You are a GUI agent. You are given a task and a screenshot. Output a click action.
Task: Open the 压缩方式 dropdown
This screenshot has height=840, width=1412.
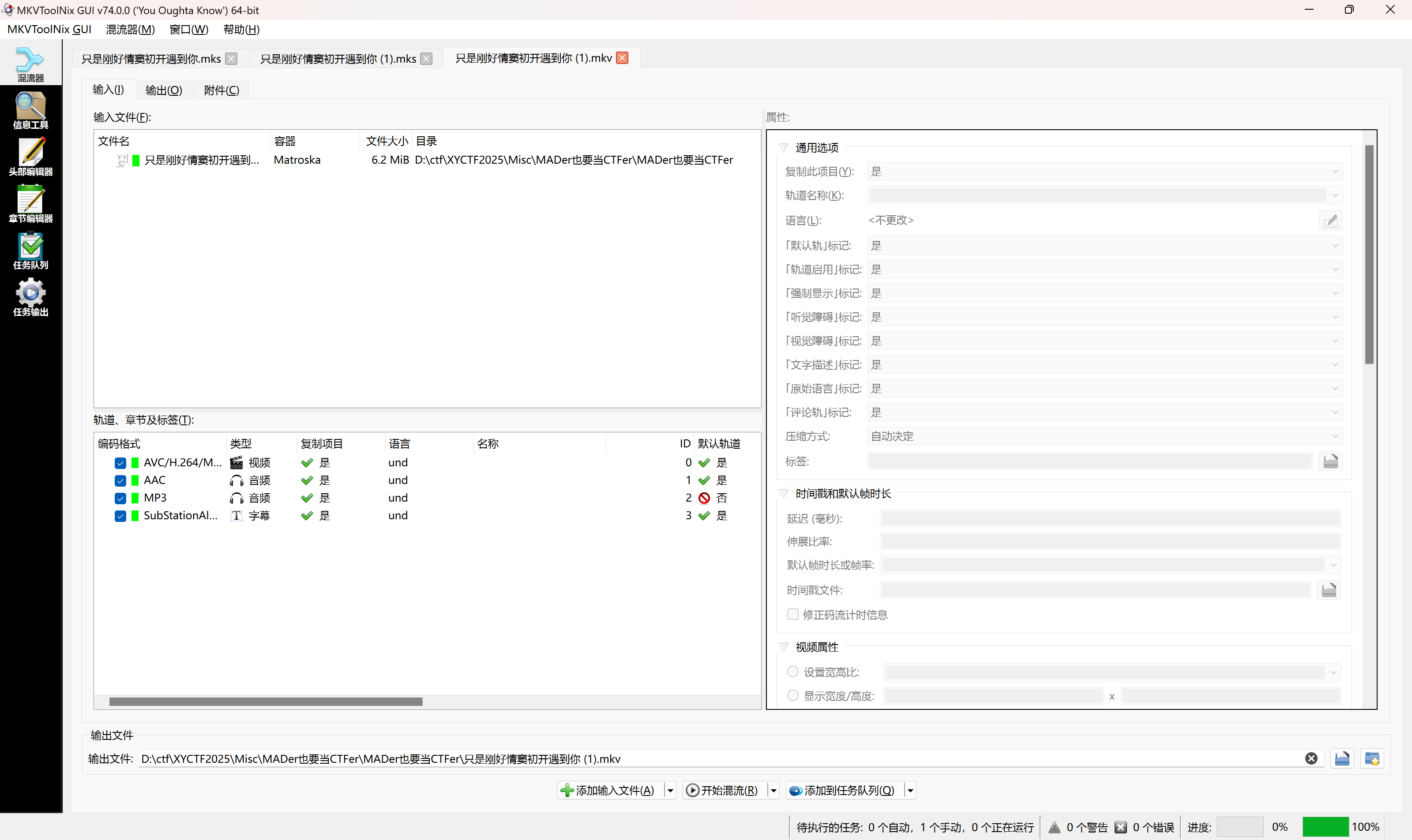pyautogui.click(x=1104, y=436)
